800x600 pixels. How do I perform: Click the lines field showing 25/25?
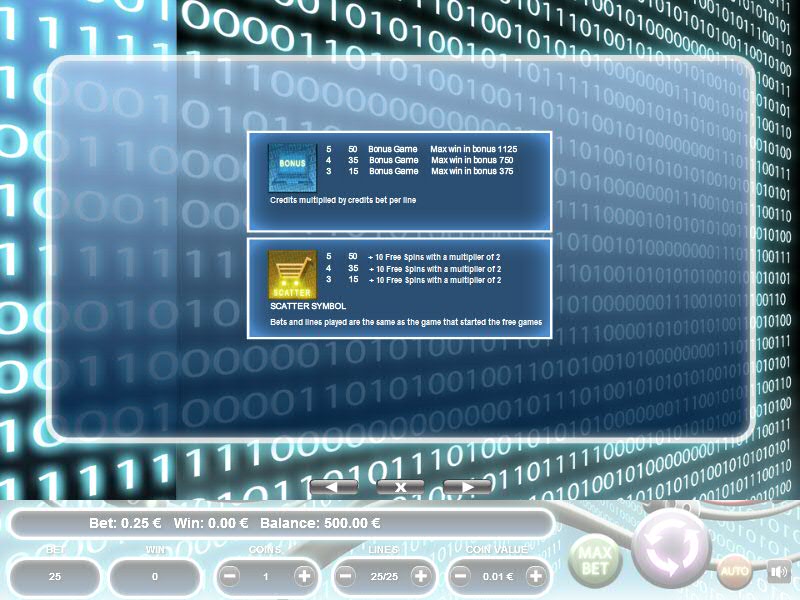pyautogui.click(x=383, y=577)
